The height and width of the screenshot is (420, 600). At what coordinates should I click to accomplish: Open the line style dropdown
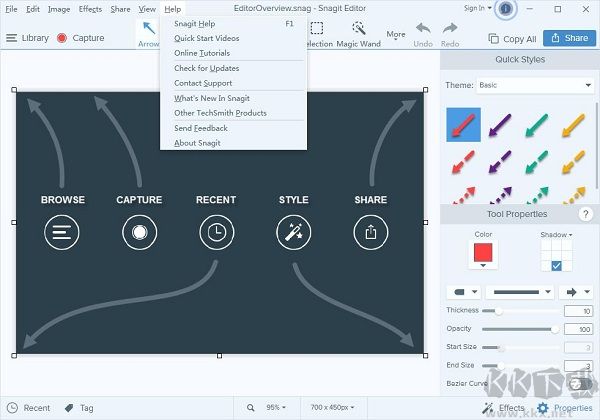click(520, 292)
